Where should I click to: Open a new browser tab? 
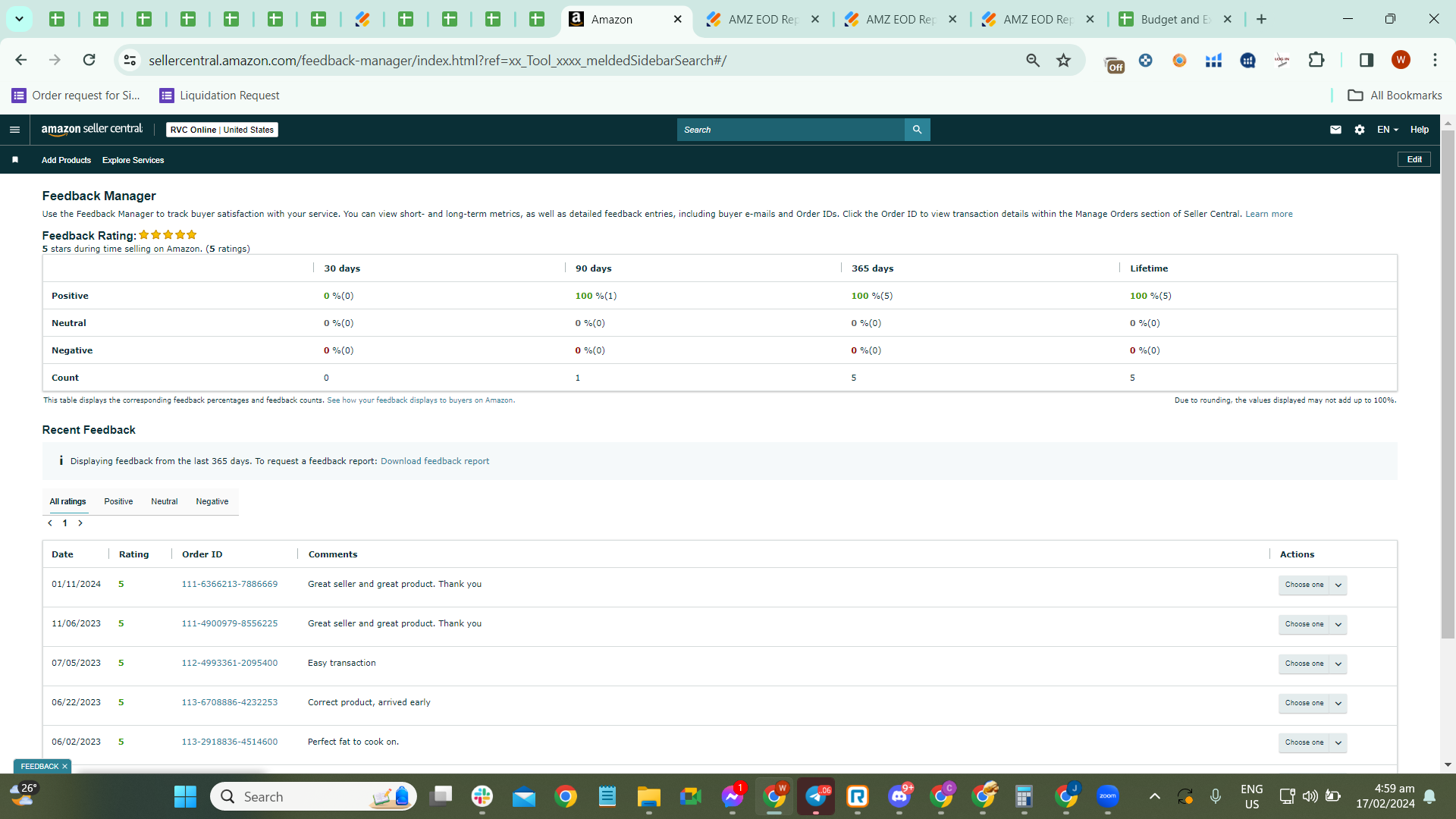click(1261, 19)
